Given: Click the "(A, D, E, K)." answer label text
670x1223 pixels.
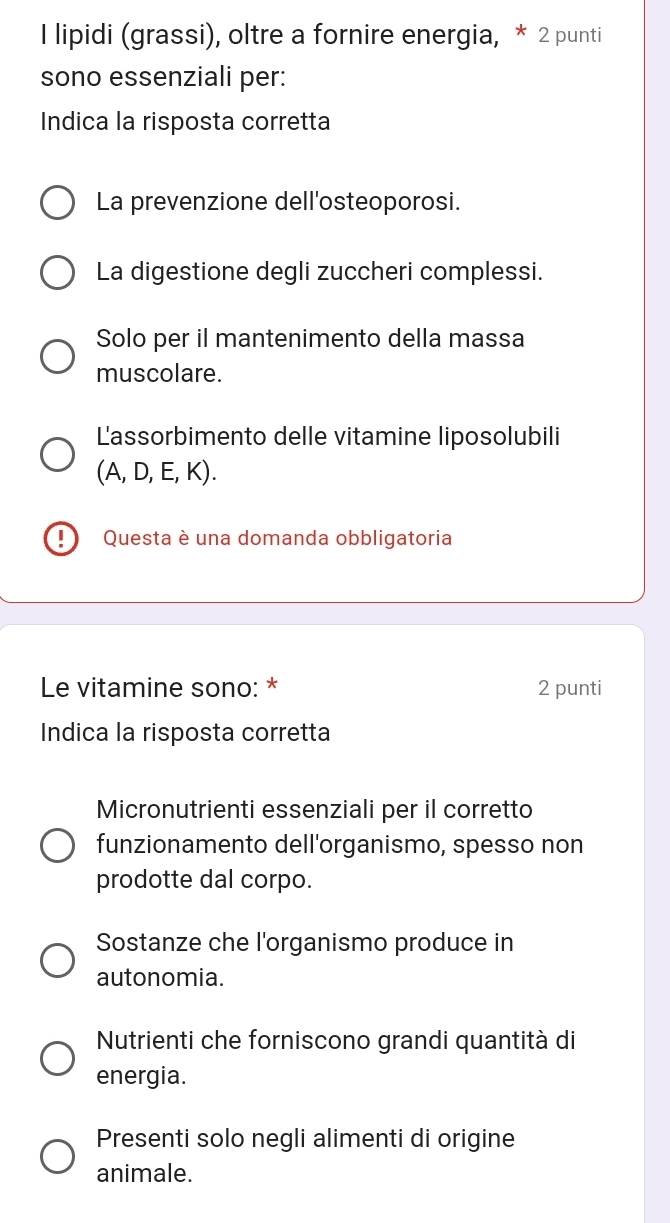Looking at the screenshot, I should pyautogui.click(x=158, y=470).
